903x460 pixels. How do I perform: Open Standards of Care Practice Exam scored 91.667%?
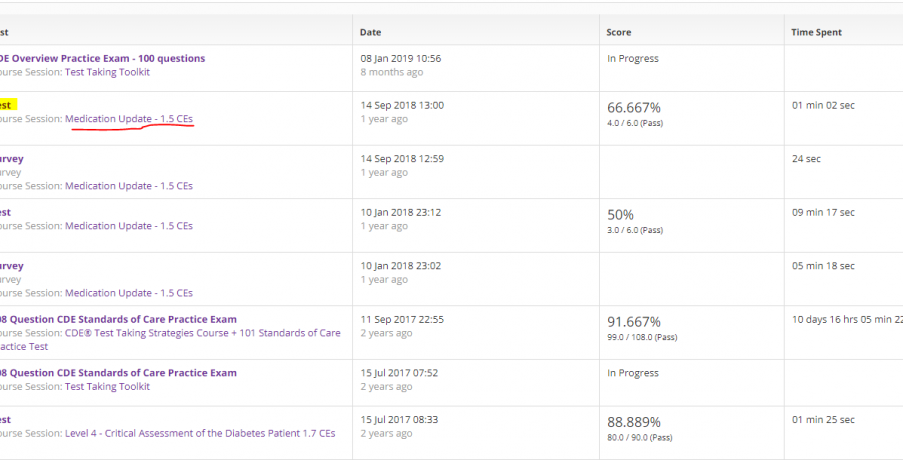coord(118,319)
